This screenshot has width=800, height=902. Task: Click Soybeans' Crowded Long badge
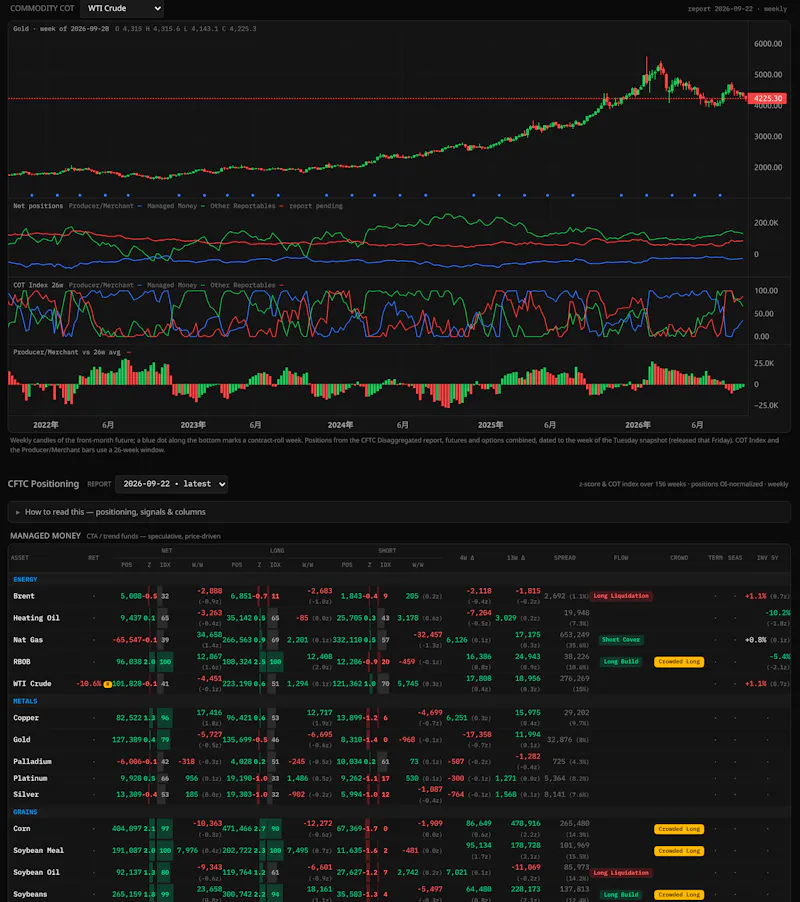(x=679, y=895)
